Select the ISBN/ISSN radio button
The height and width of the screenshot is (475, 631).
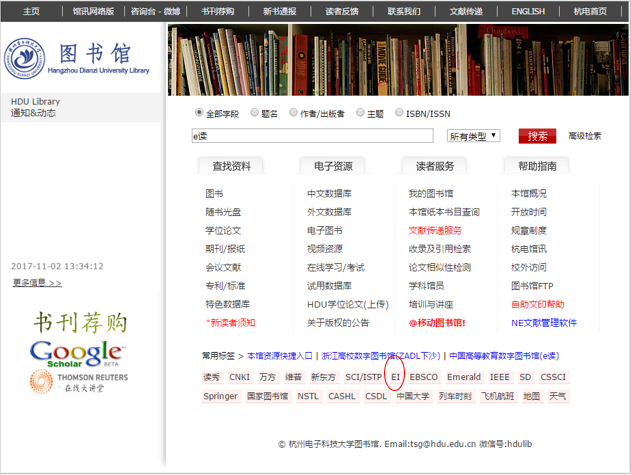click(x=399, y=112)
